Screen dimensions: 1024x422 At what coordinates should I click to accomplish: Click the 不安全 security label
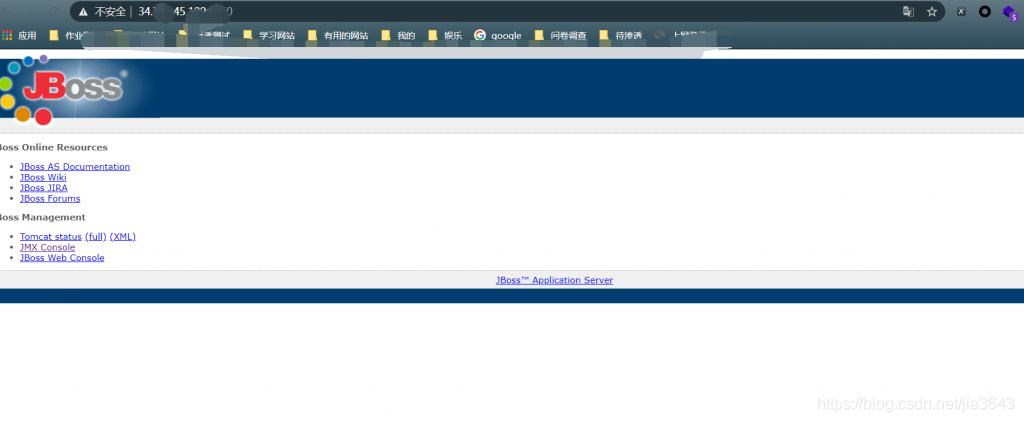pos(110,12)
